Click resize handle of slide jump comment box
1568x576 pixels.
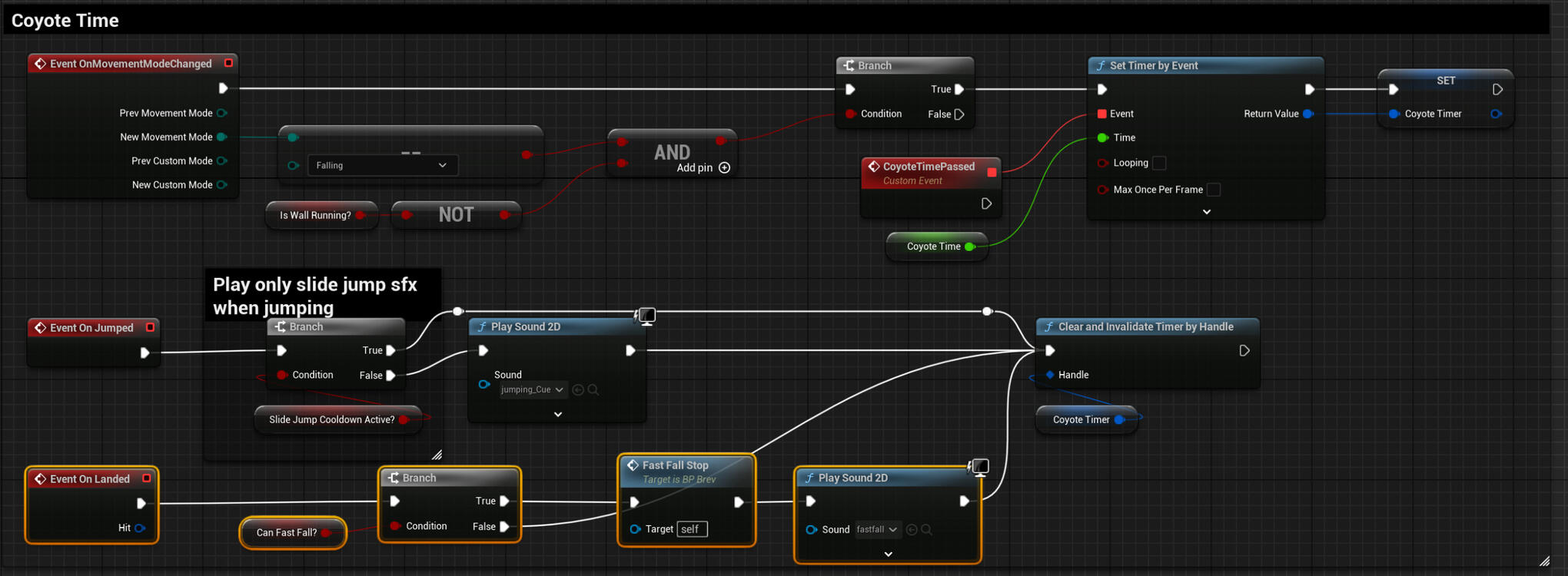[437, 455]
